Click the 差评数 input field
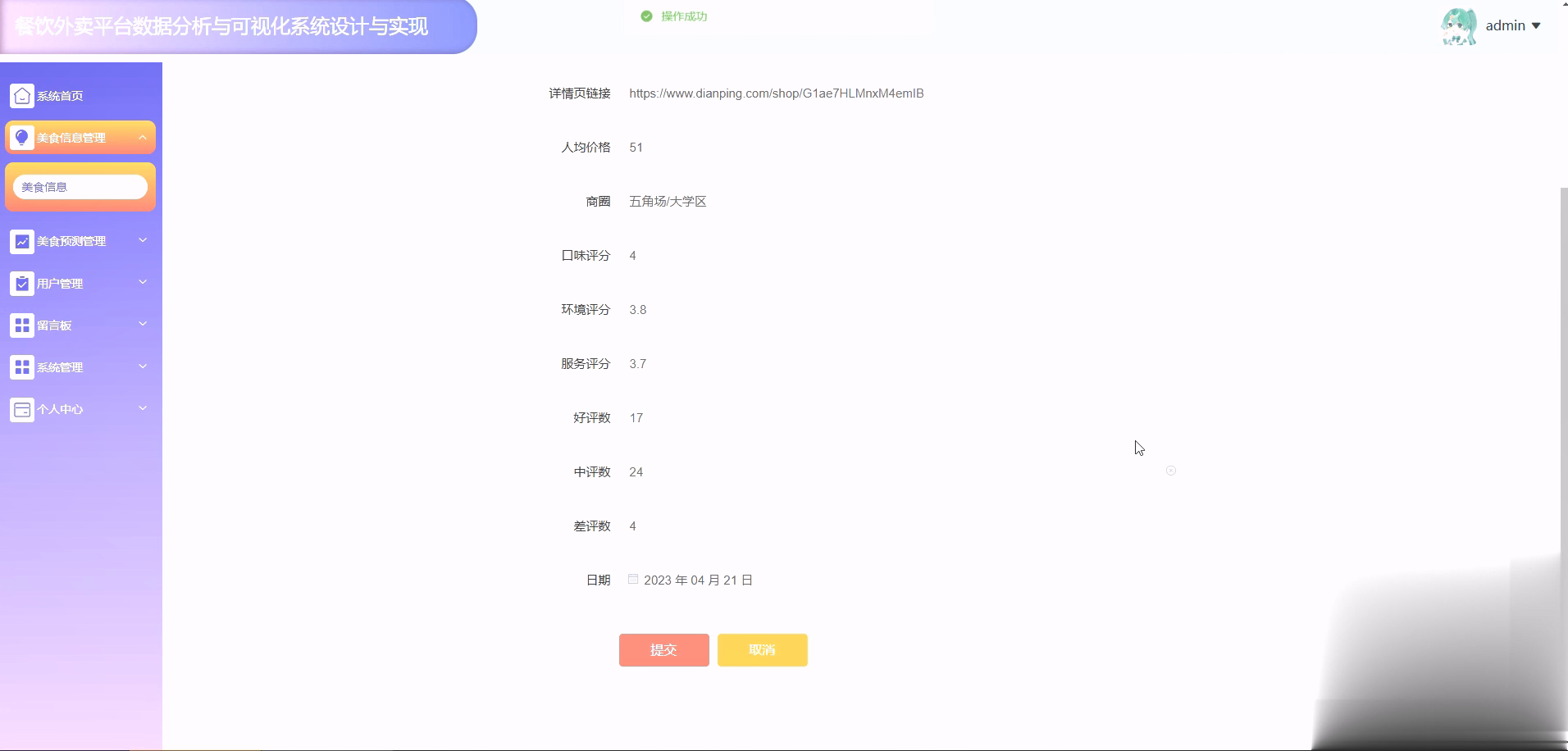1568x751 pixels. coord(902,526)
